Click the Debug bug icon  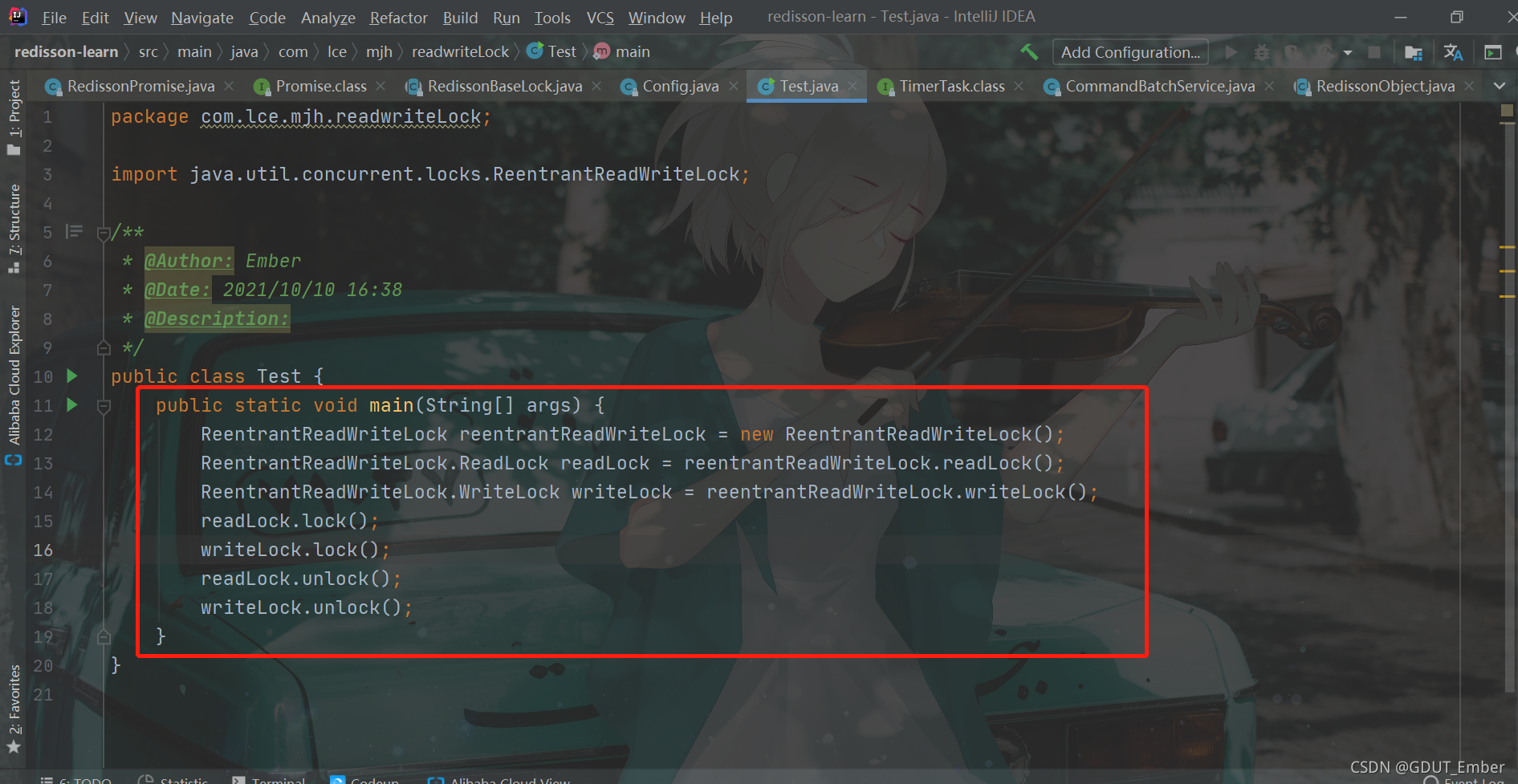[x=1262, y=52]
